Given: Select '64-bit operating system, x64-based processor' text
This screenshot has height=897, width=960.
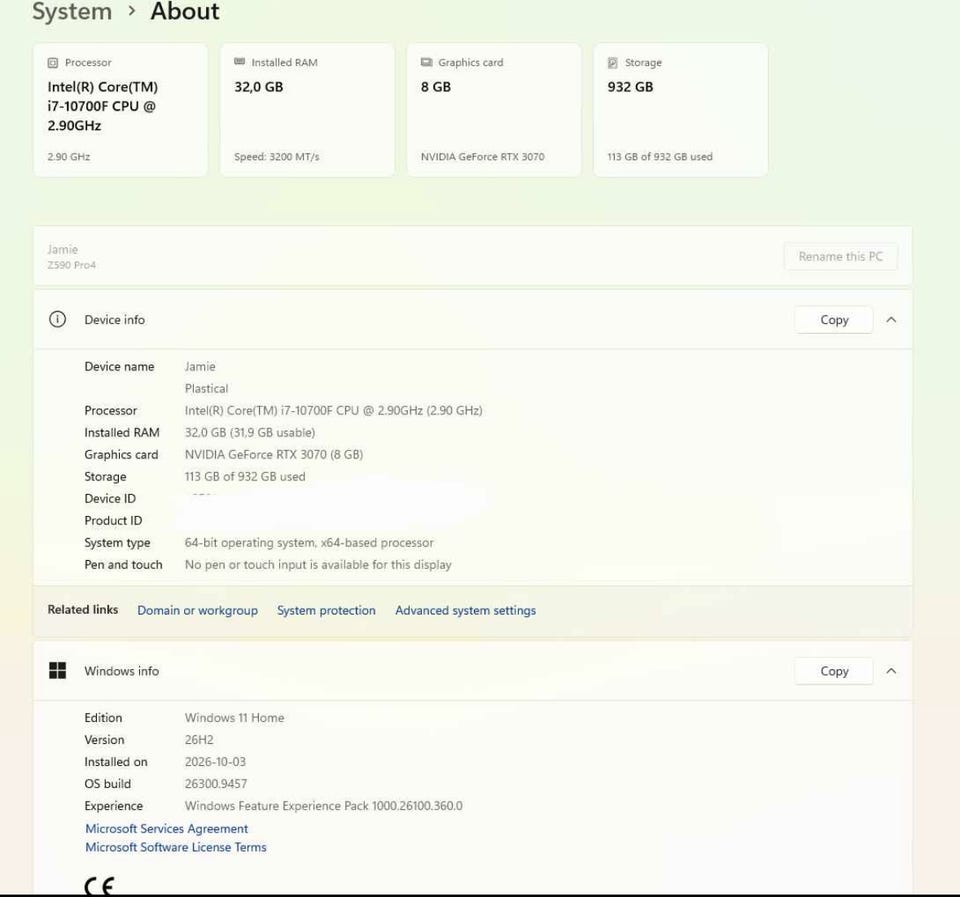Looking at the screenshot, I should [309, 542].
